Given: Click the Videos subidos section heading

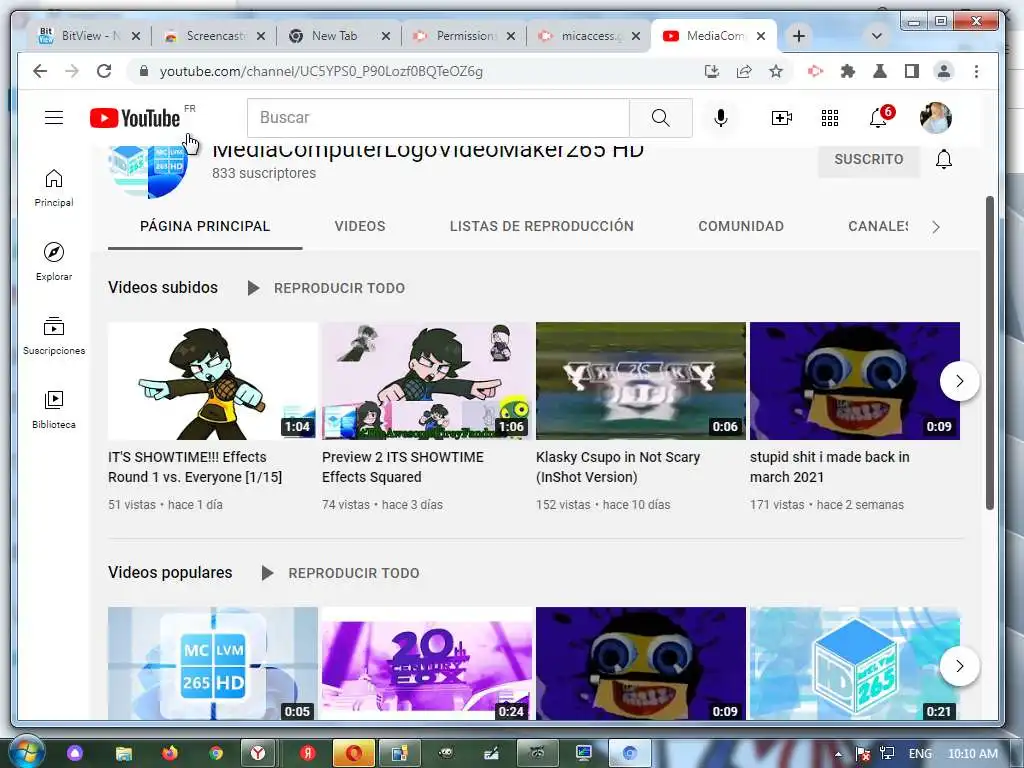Looking at the screenshot, I should click(x=163, y=287).
